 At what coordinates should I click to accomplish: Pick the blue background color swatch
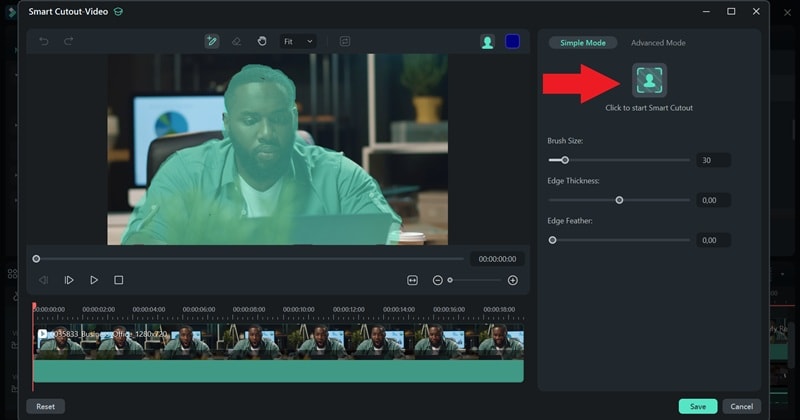tap(512, 41)
